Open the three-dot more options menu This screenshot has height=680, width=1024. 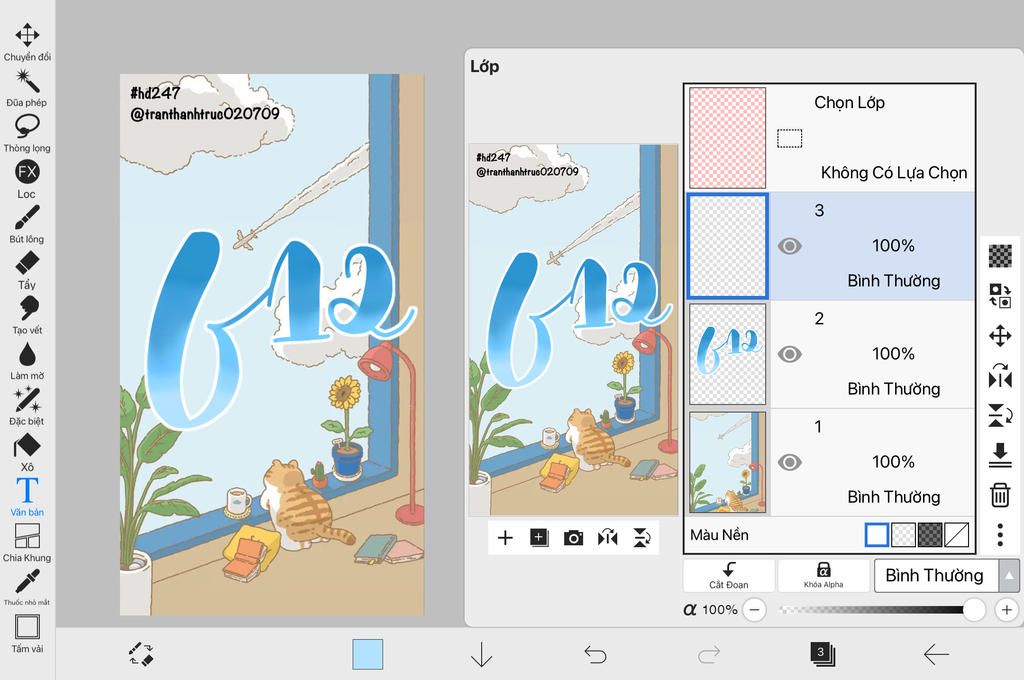[1000, 535]
